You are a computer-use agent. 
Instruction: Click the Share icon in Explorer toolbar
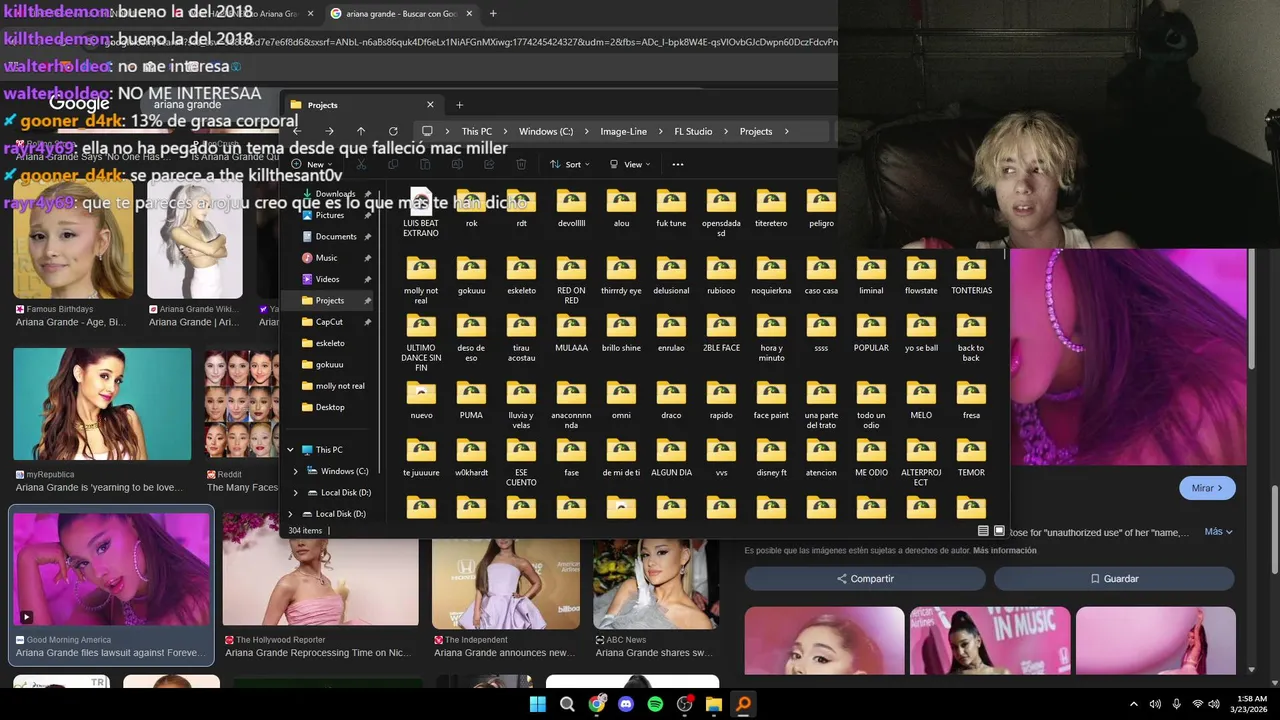tap(489, 164)
